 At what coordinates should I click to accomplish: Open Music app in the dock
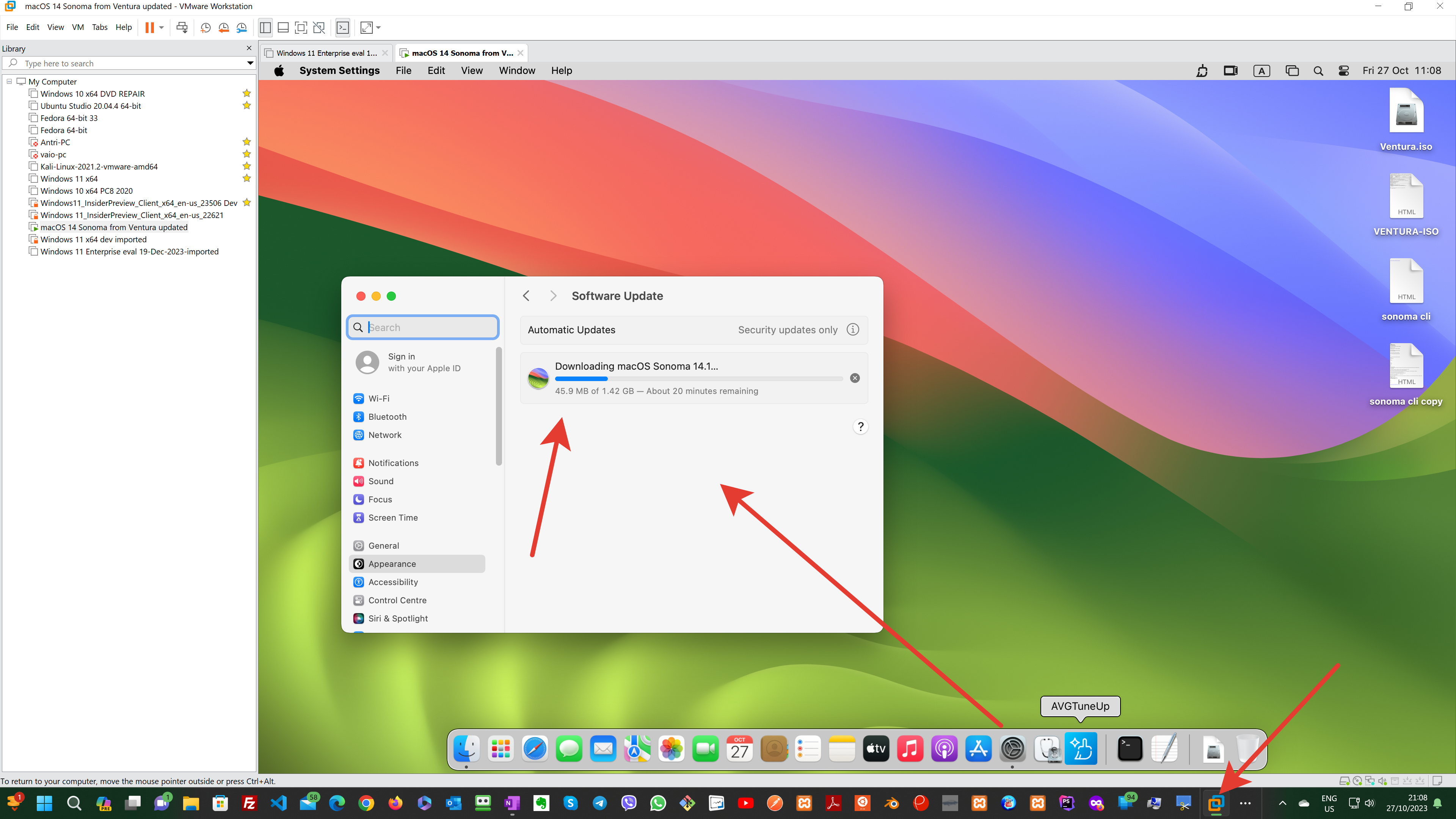click(x=910, y=749)
